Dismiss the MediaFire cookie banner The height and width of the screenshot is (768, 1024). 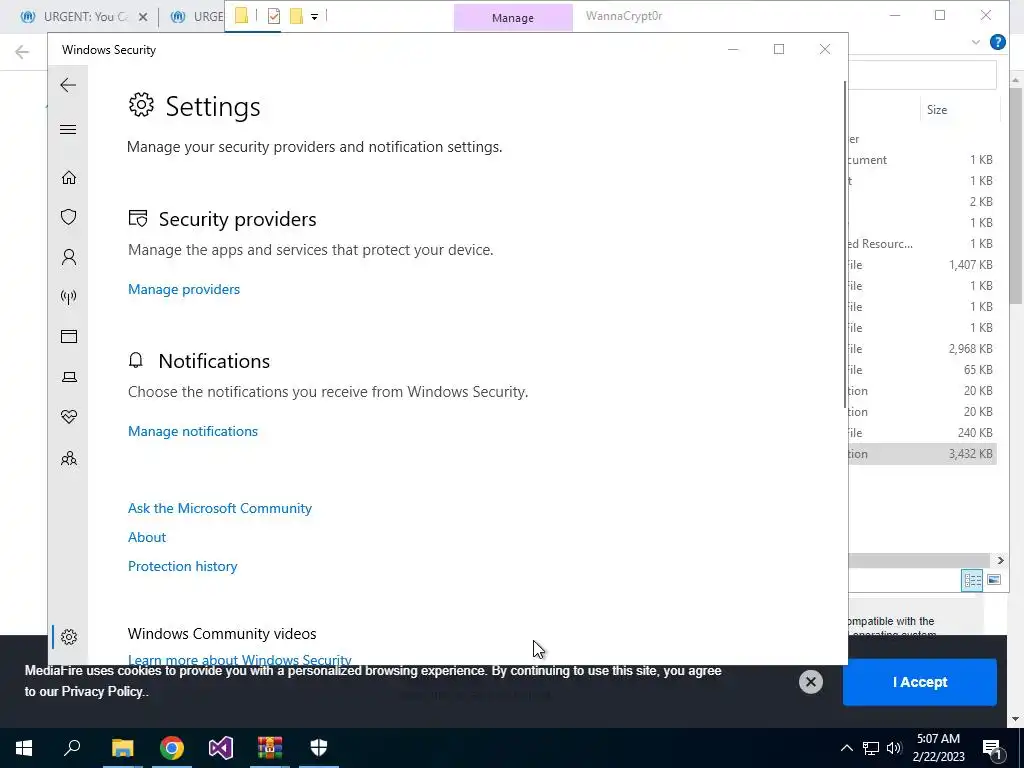tap(810, 682)
